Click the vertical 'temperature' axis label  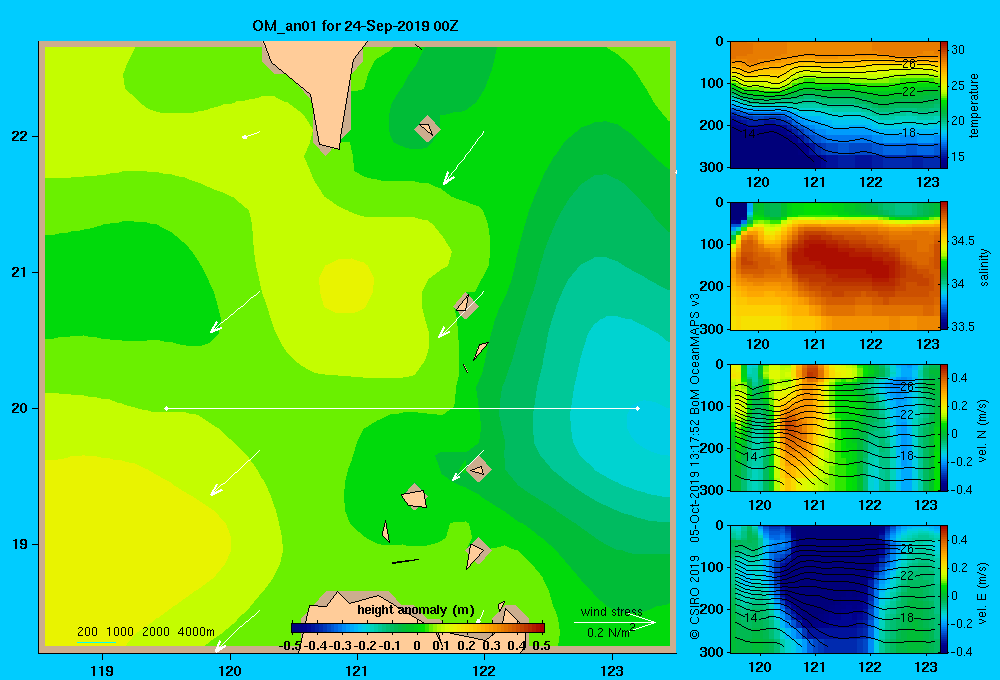click(974, 105)
